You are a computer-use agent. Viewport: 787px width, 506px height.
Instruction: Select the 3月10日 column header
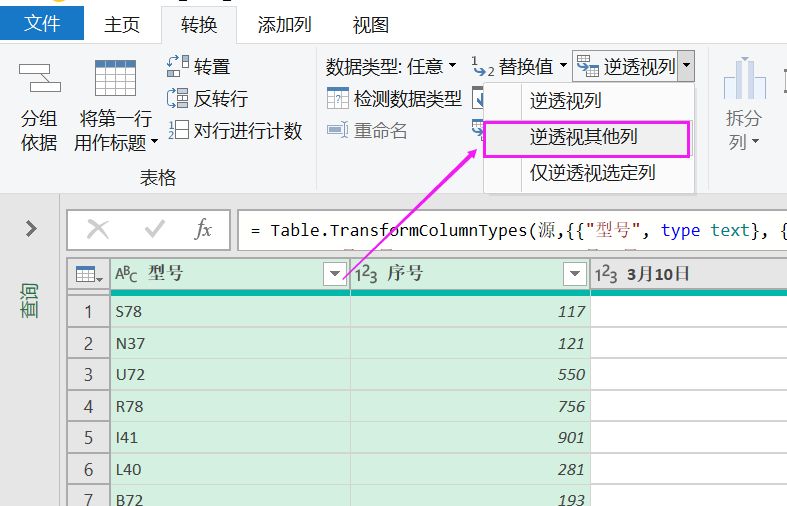coord(689,274)
